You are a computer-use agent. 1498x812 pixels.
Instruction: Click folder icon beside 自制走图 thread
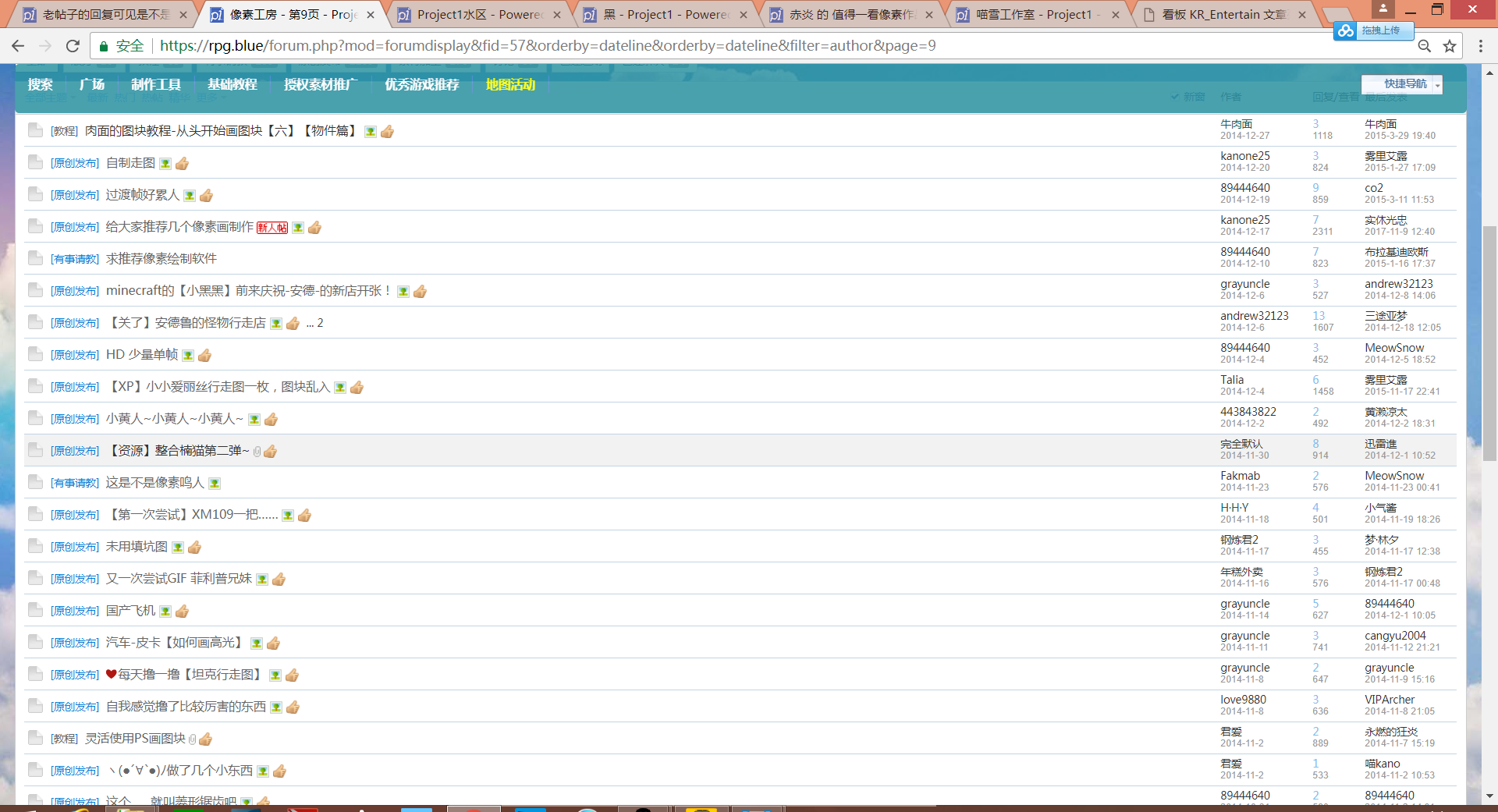35,162
